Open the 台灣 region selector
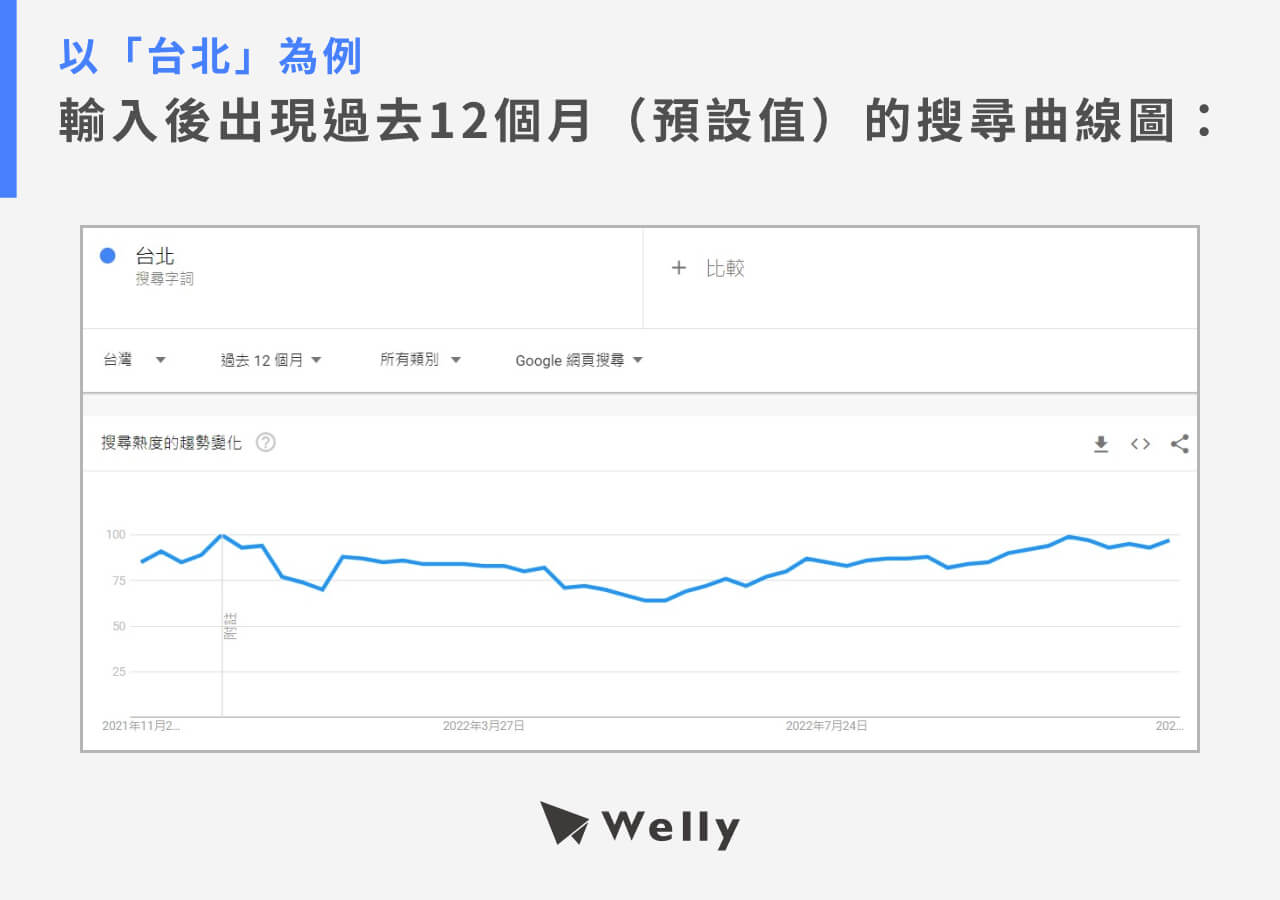This screenshot has width=1280, height=900. 120,360
